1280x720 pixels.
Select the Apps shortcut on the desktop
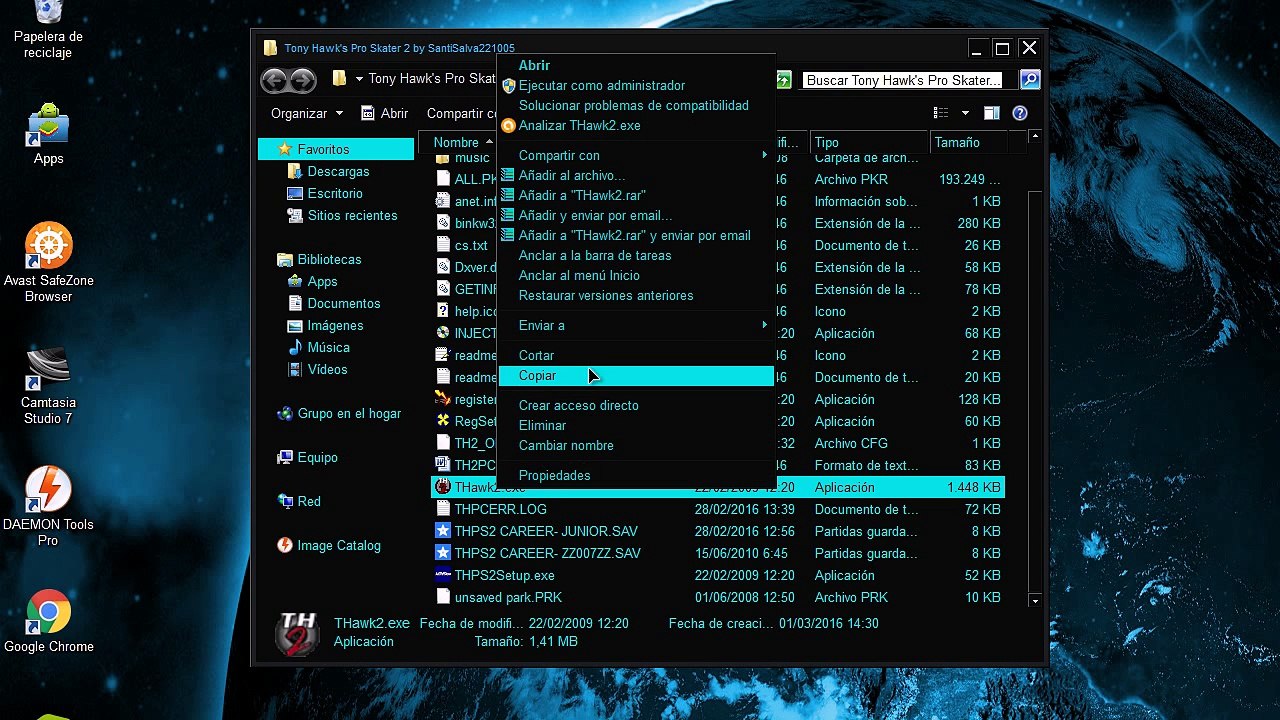pos(48,134)
